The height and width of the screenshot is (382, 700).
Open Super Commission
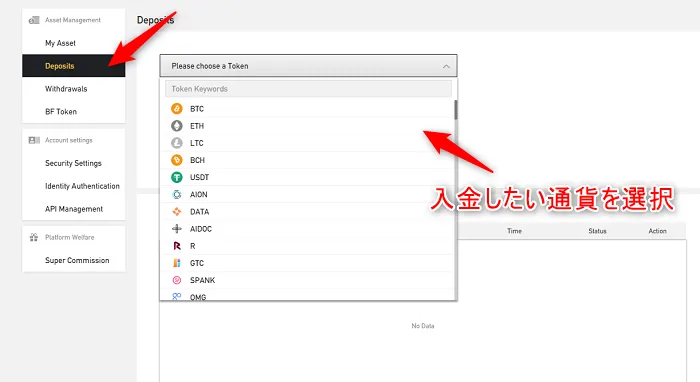pos(77,260)
